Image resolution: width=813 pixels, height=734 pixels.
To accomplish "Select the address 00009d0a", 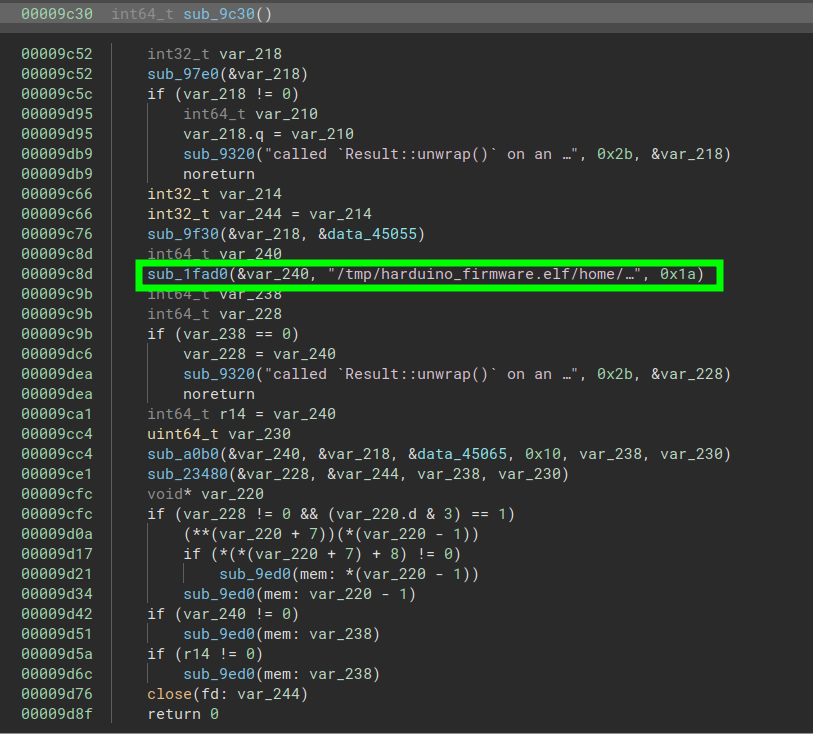I will click(57, 534).
